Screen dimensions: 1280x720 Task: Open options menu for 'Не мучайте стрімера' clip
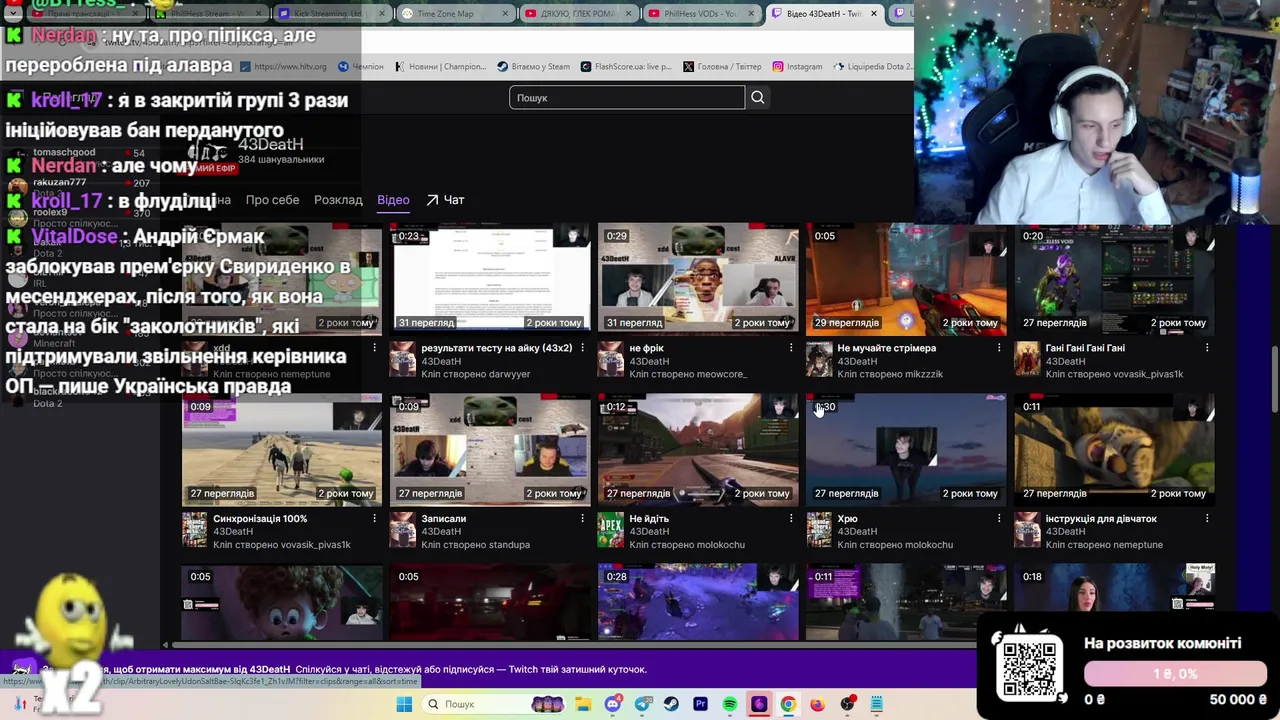pos(999,348)
